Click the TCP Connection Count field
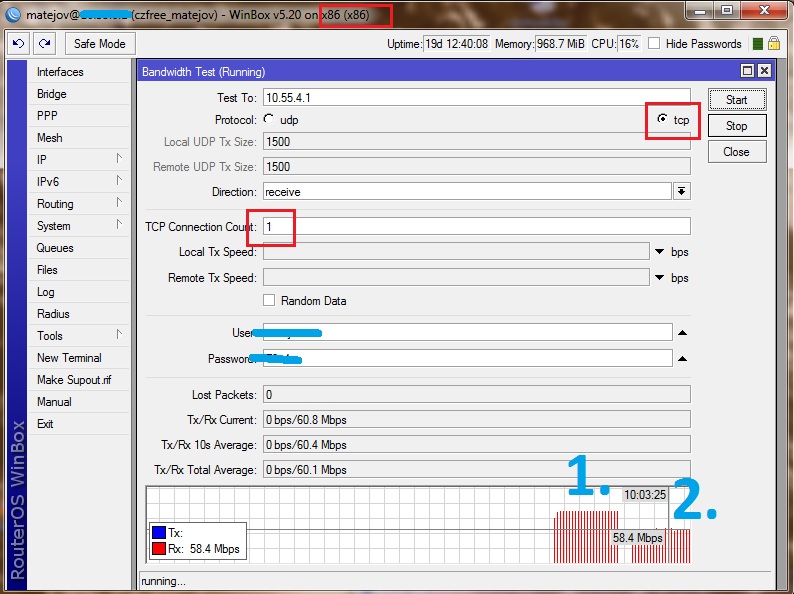 coord(477,226)
